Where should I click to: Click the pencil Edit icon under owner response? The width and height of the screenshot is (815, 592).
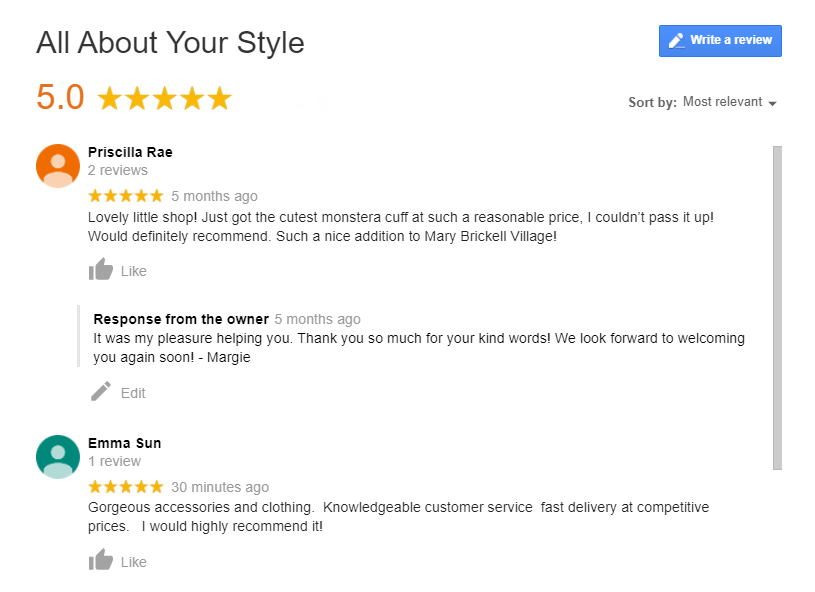[101, 392]
